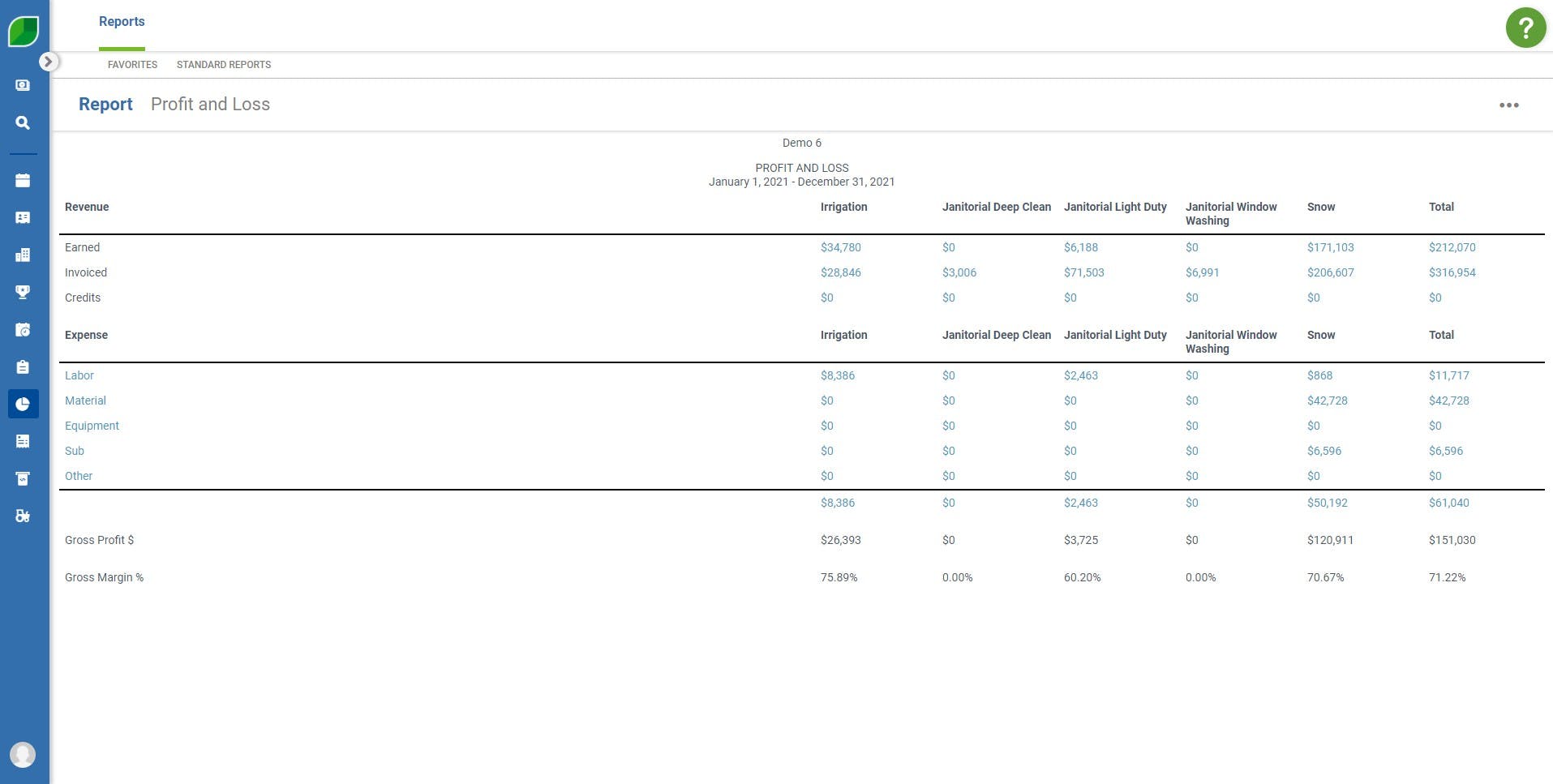Open the Search tool in the sidebar
The image size is (1553, 784).
(22, 123)
